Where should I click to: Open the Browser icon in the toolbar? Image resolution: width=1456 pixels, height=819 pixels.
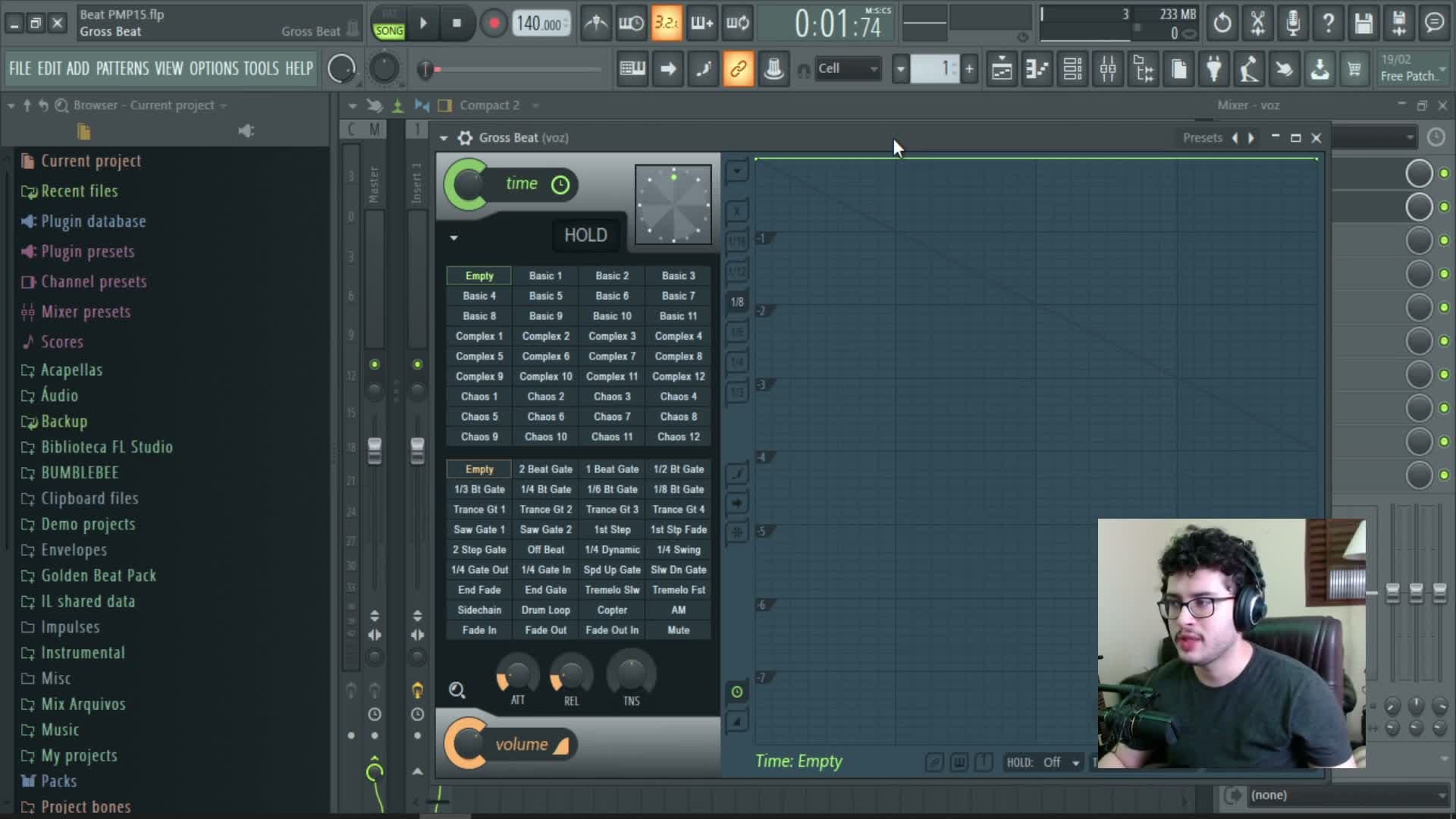tap(1144, 69)
